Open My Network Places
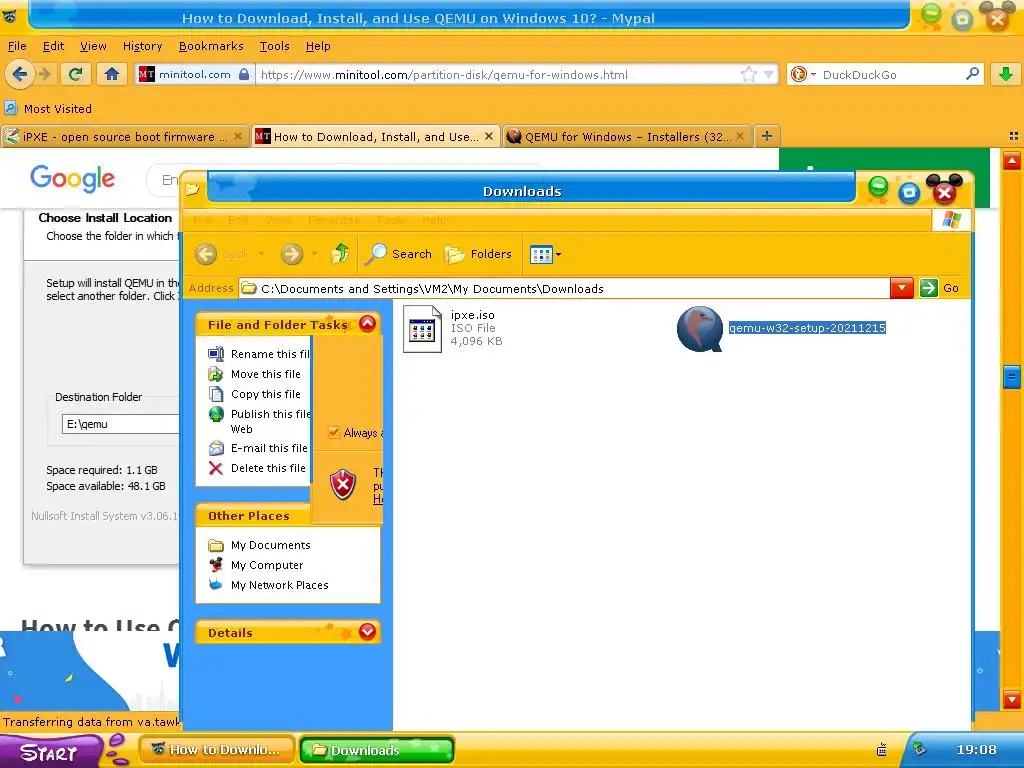The width and height of the screenshot is (1024, 768). coord(268,584)
